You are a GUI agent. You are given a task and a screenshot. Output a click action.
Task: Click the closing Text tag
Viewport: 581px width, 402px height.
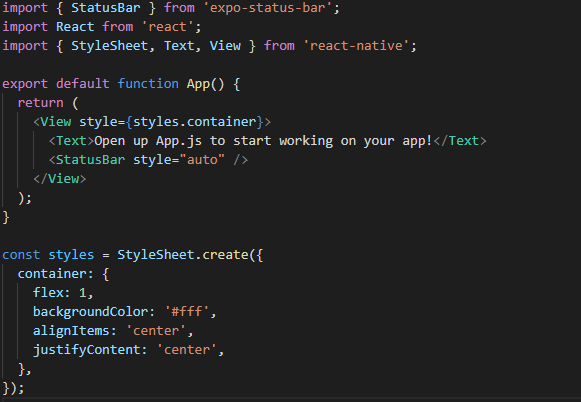click(x=459, y=141)
